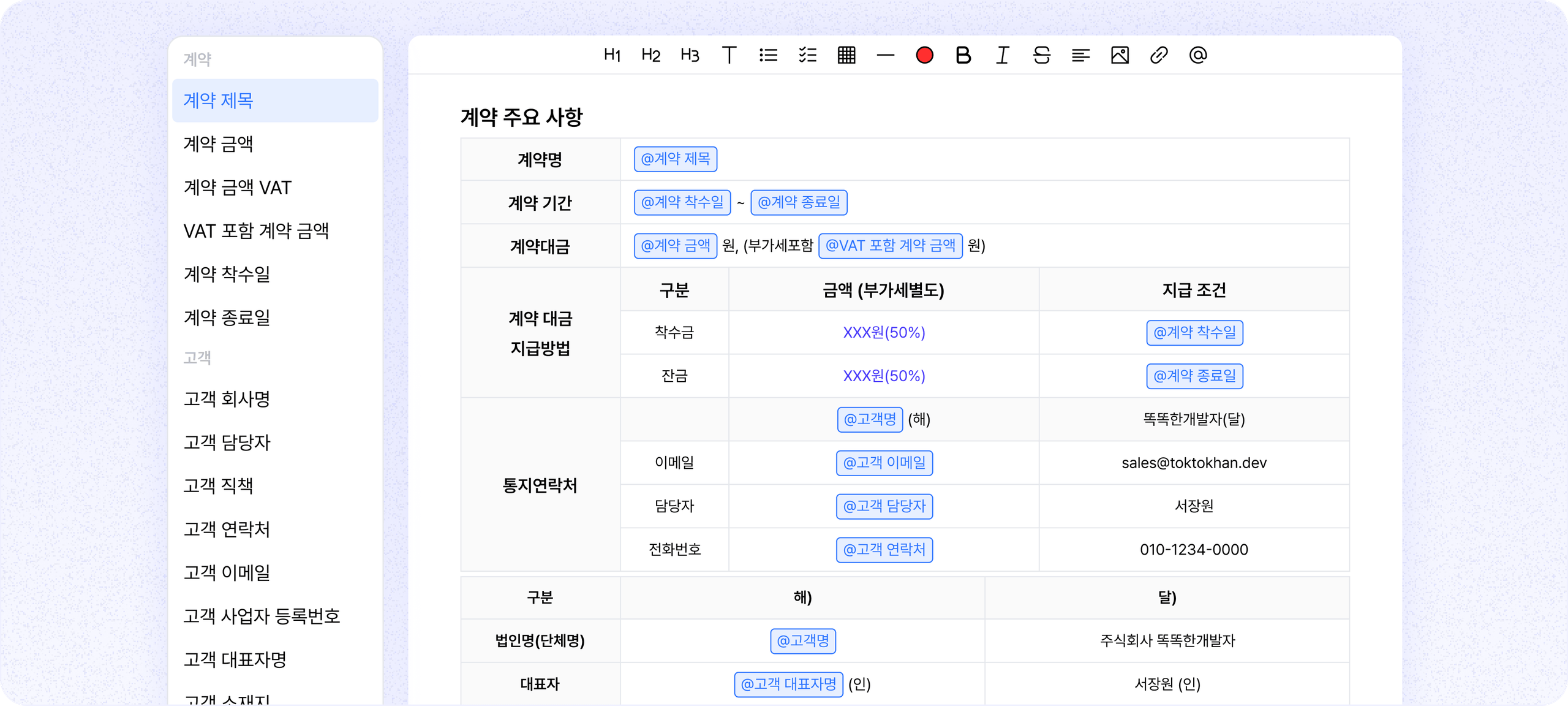Click the H2 heading icon

tap(650, 55)
